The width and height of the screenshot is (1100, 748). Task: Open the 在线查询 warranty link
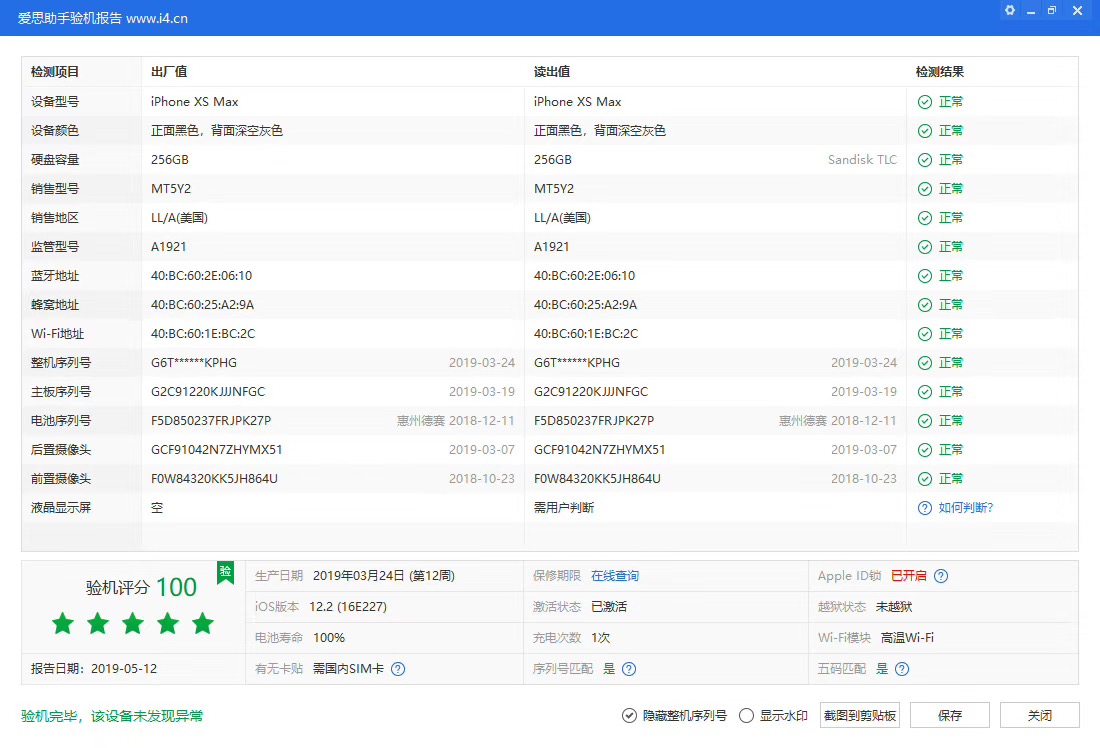pyautogui.click(x=615, y=576)
